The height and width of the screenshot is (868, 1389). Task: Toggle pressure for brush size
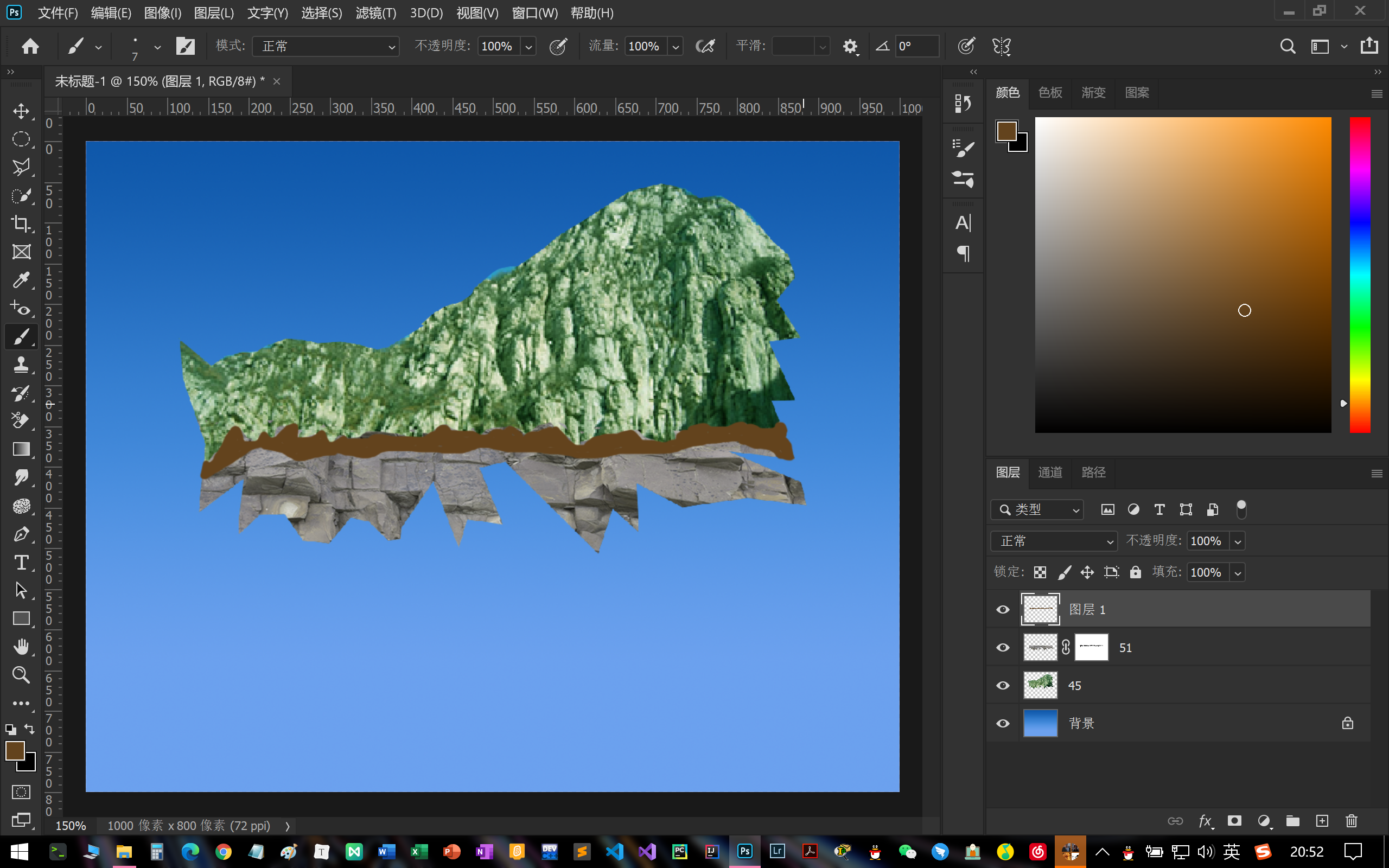pyautogui.click(x=966, y=46)
